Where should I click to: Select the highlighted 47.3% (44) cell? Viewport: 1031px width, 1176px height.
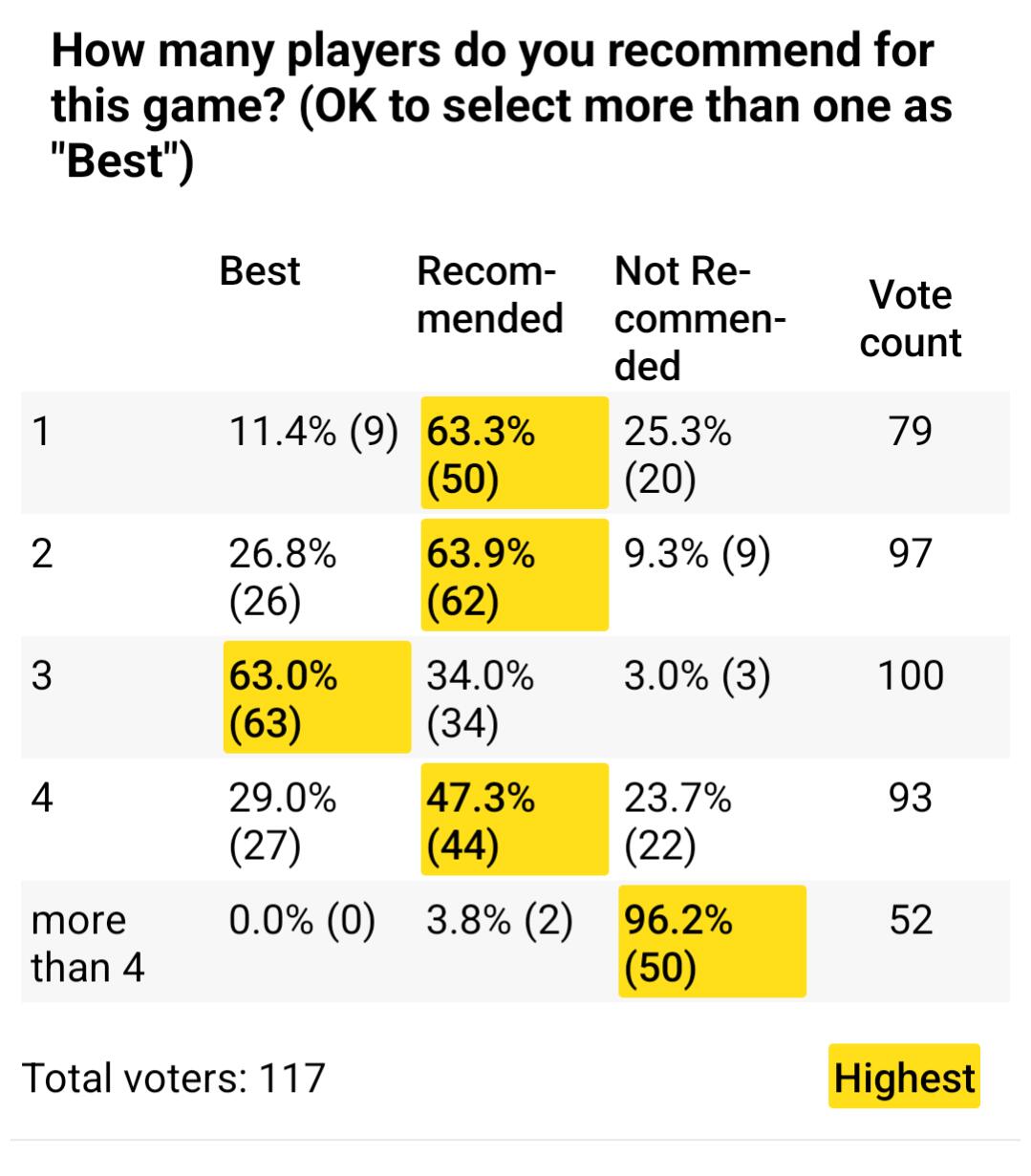514,821
